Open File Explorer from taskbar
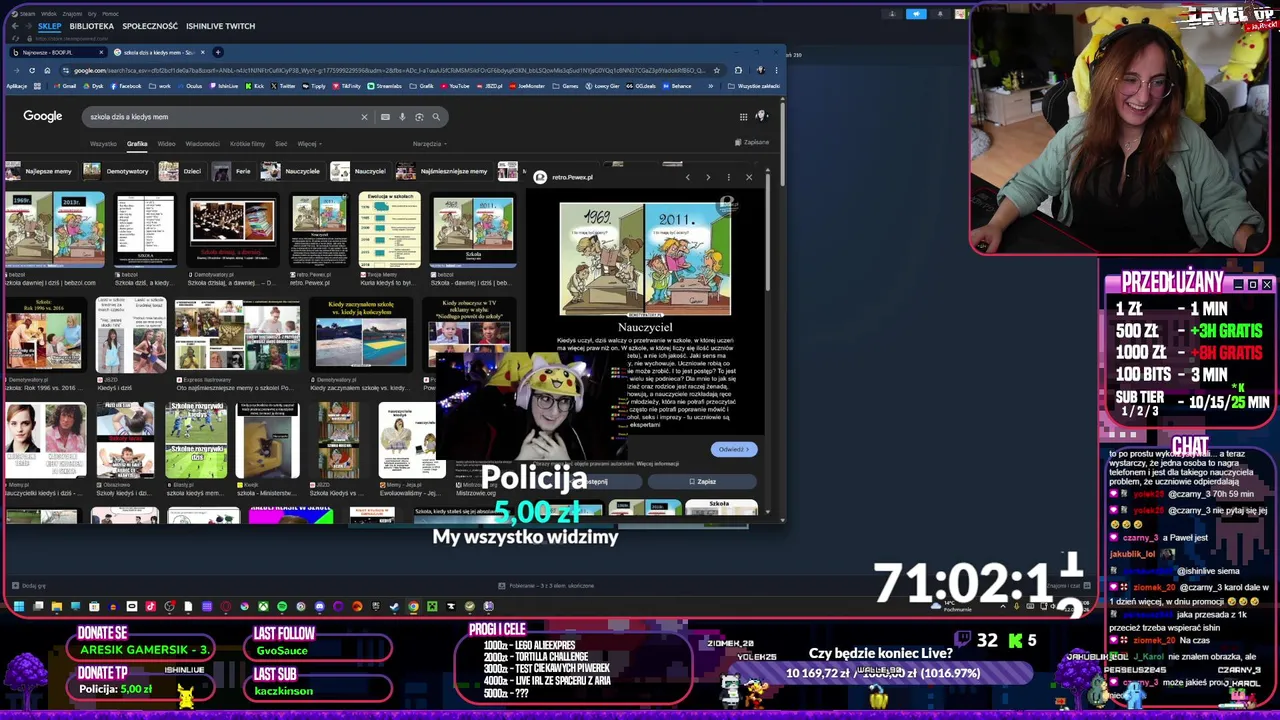Screen dimensions: 1280x720 pyautogui.click(x=56, y=606)
